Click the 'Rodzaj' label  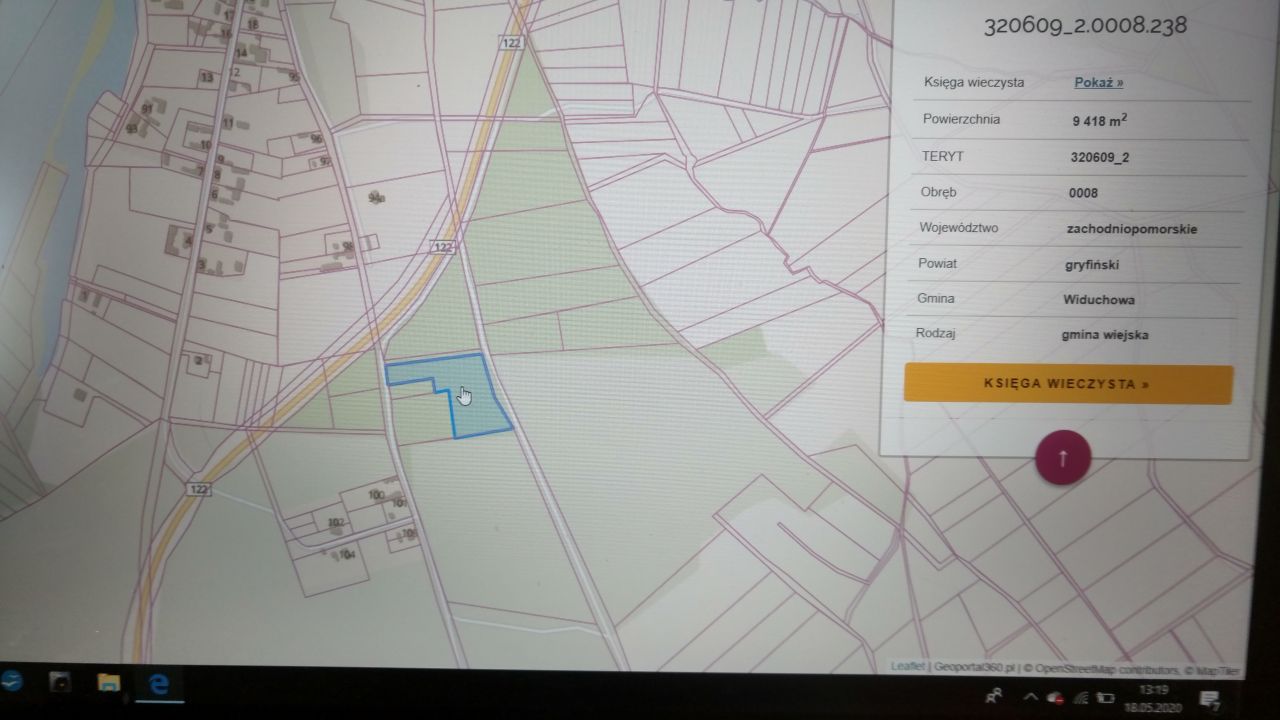[x=936, y=333]
